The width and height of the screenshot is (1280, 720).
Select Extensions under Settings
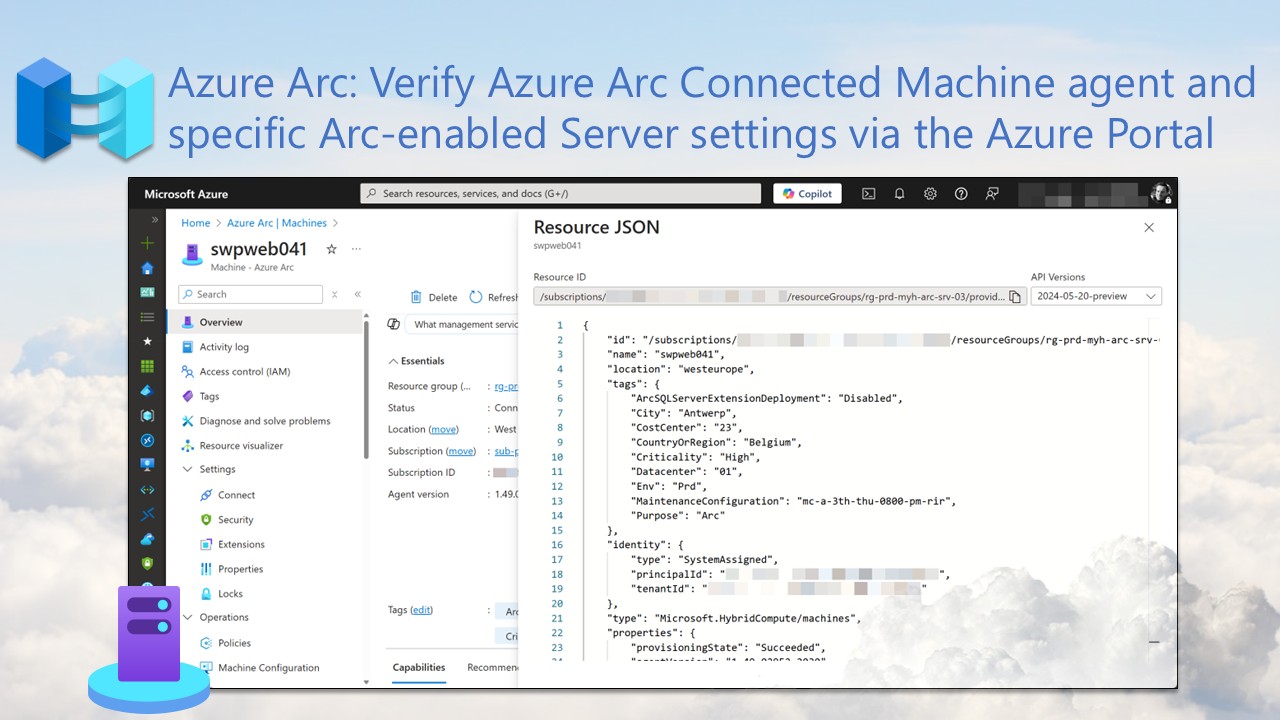tap(241, 544)
